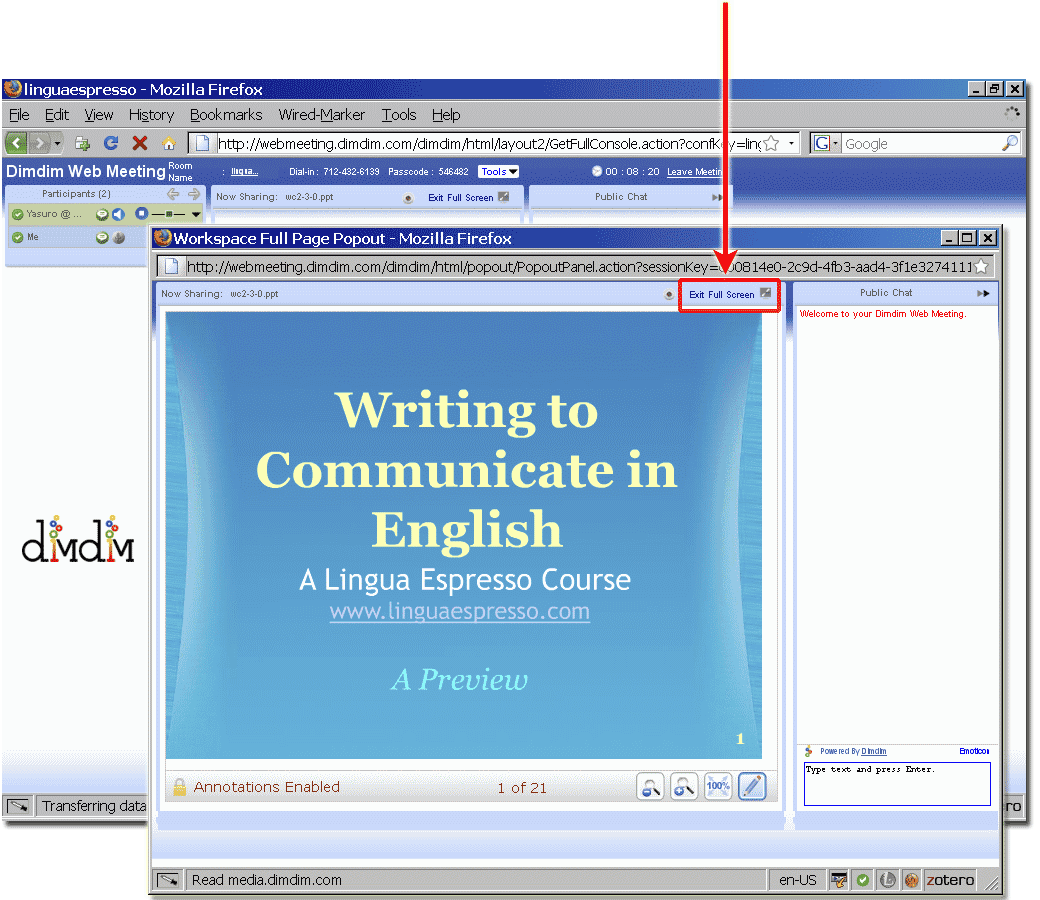Reload the page with the blue arrow
Screen dimensions: 1040x900
[111, 143]
